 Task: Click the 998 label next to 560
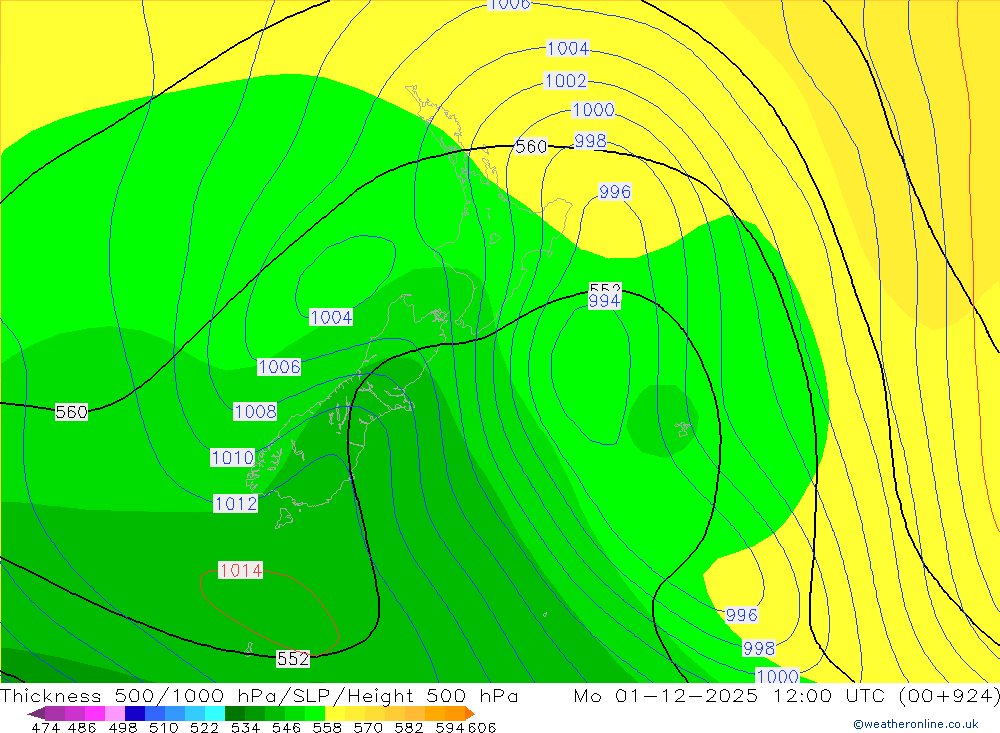[591, 140]
